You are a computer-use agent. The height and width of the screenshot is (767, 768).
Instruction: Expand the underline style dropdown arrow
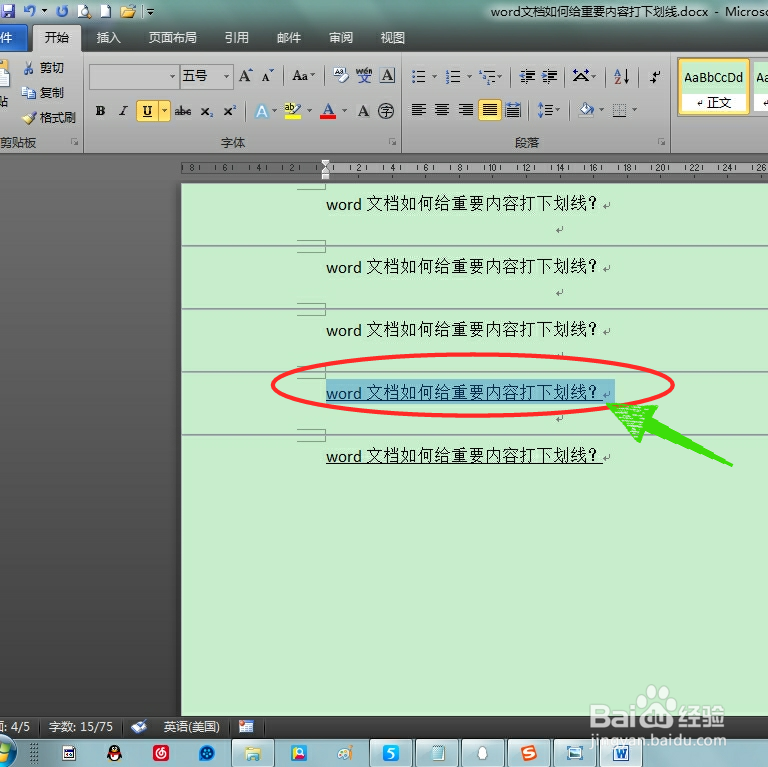[165, 111]
